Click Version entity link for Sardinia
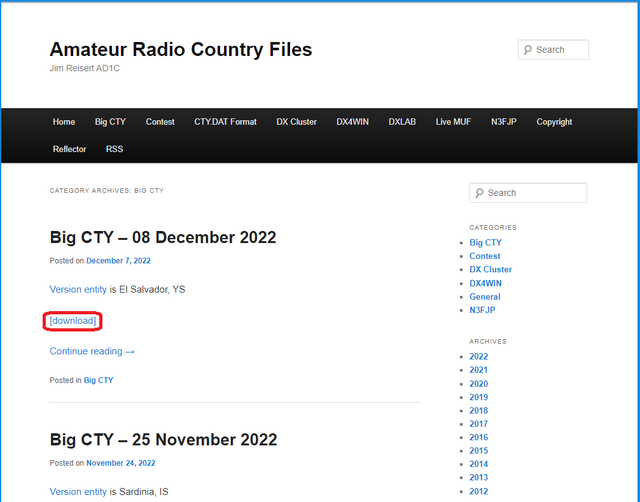640x502 pixels. pyautogui.click(x=78, y=492)
